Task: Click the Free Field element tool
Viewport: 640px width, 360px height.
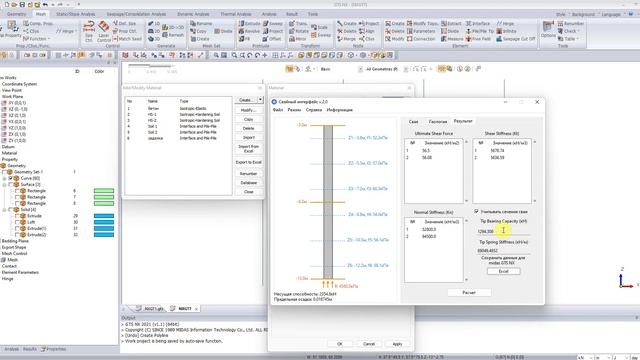Action: click(x=478, y=39)
